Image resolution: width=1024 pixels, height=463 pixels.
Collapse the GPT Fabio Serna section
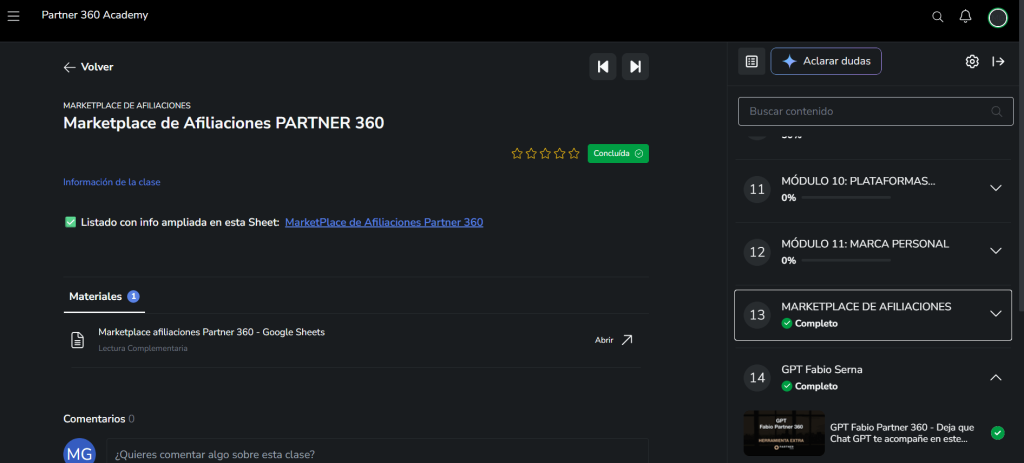[x=995, y=377]
